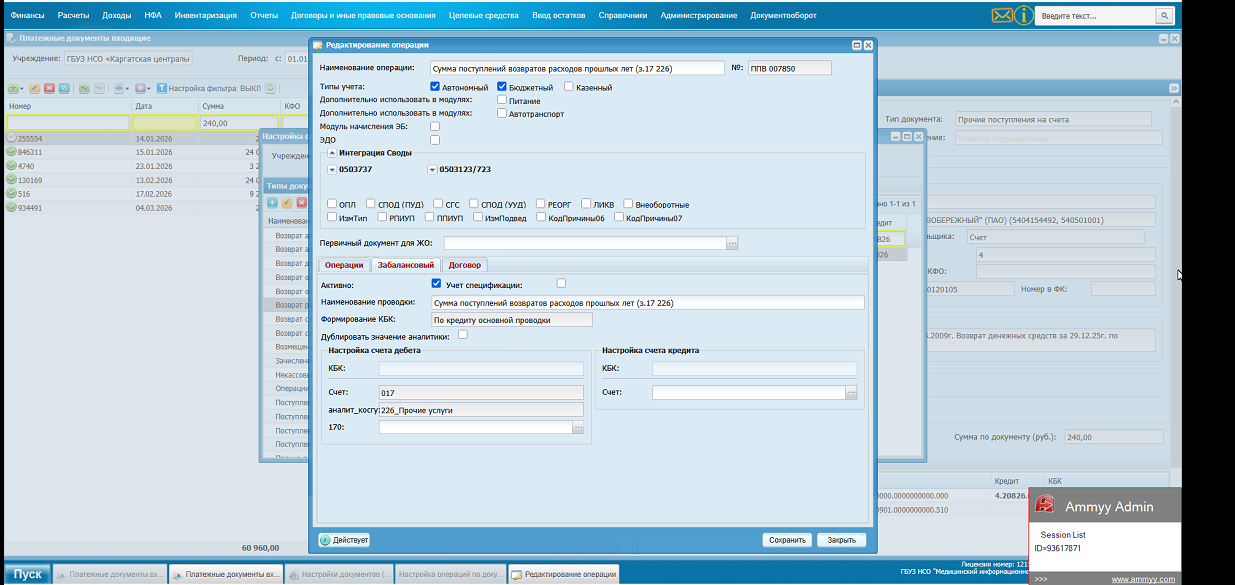Click status icon of row 846311

11,152
